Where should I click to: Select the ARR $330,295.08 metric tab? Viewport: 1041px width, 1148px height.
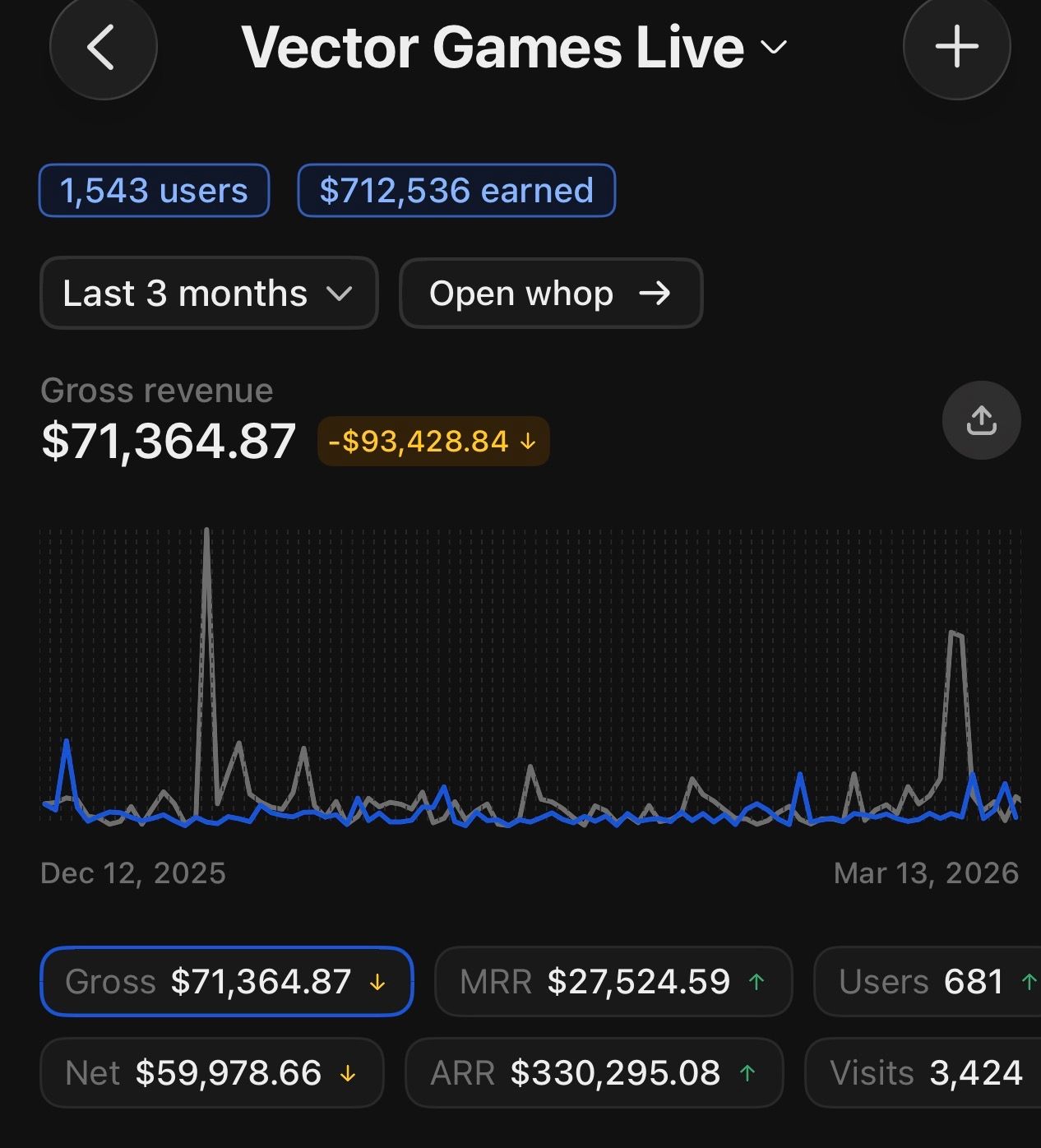coord(595,1072)
